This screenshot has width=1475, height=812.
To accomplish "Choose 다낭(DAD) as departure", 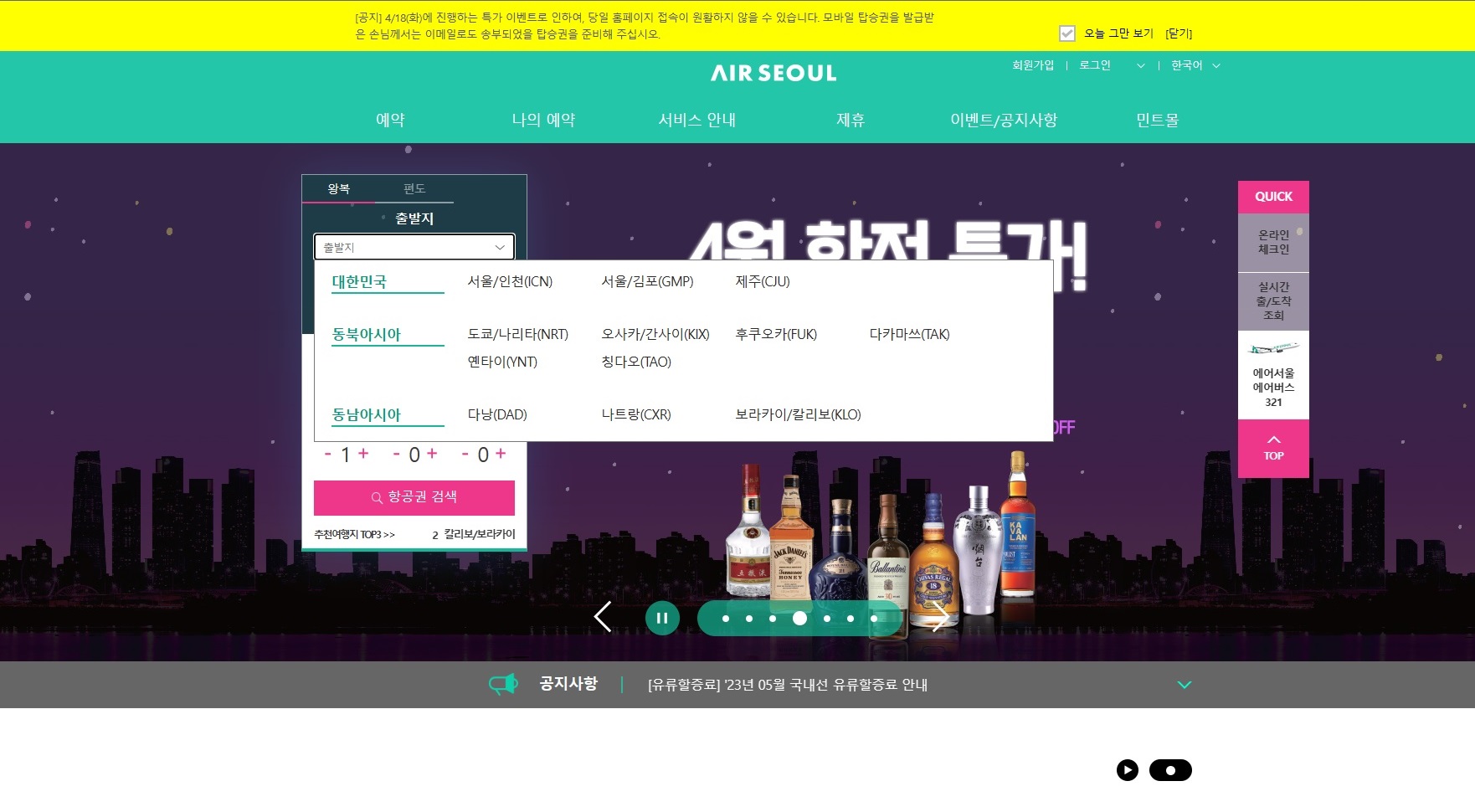I will [497, 415].
